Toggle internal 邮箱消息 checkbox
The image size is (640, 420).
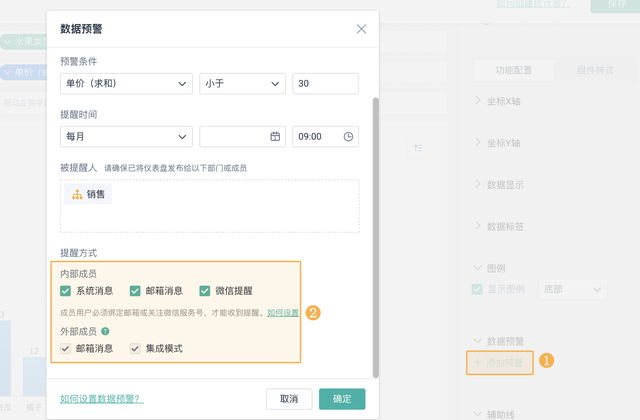(x=135, y=291)
